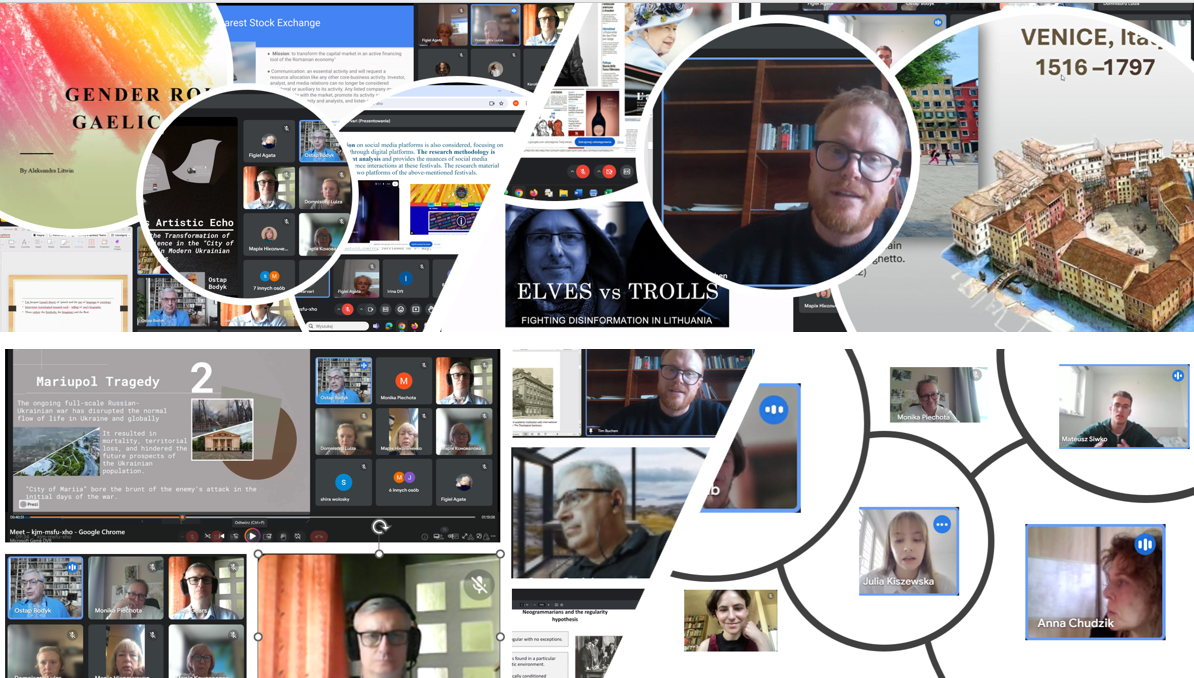
Task: Expand camera options chevron above Elves vs Trolls
Action: click(x=599, y=171)
